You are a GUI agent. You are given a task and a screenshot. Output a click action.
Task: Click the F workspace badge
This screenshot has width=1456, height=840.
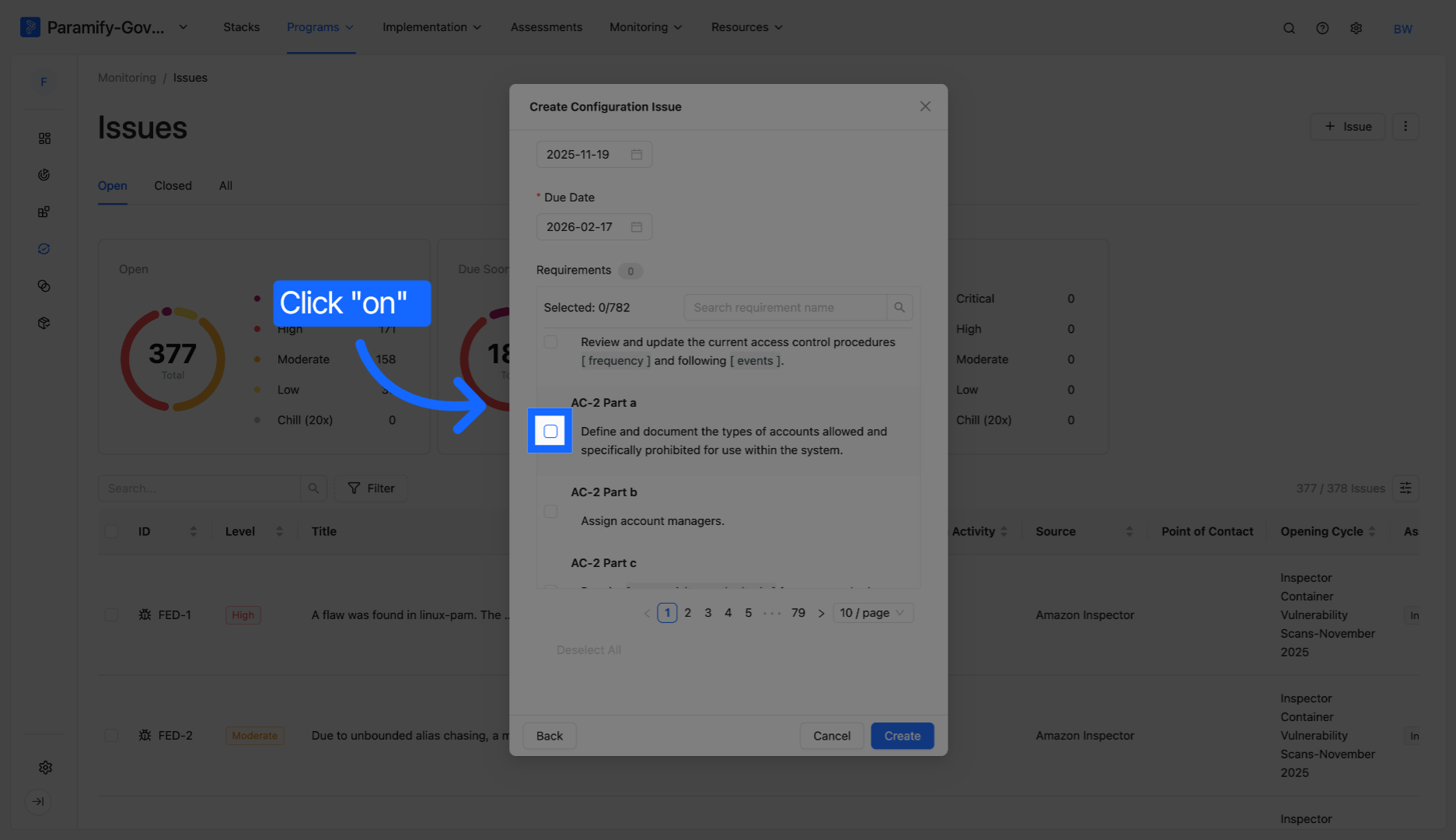44,82
